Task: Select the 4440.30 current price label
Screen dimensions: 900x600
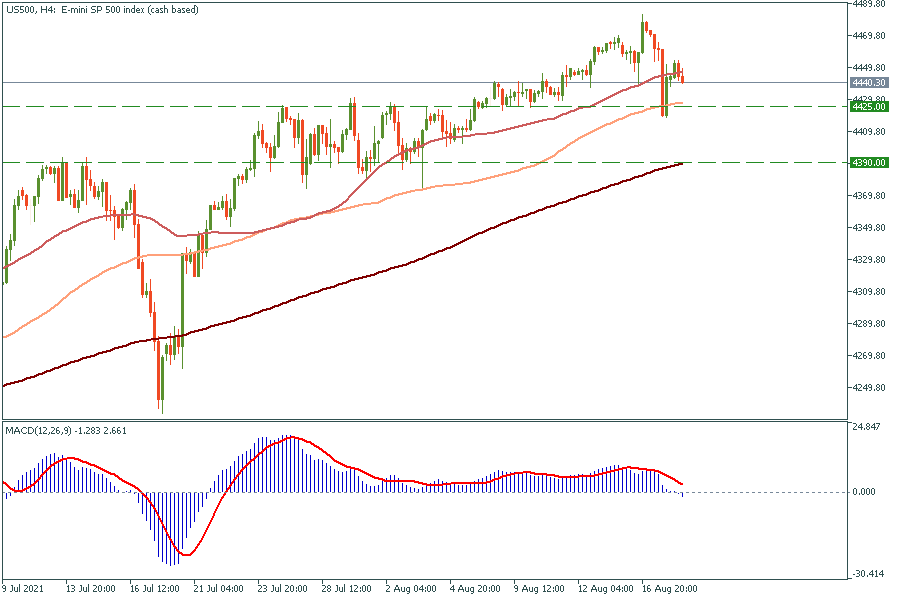Action: 866,82
